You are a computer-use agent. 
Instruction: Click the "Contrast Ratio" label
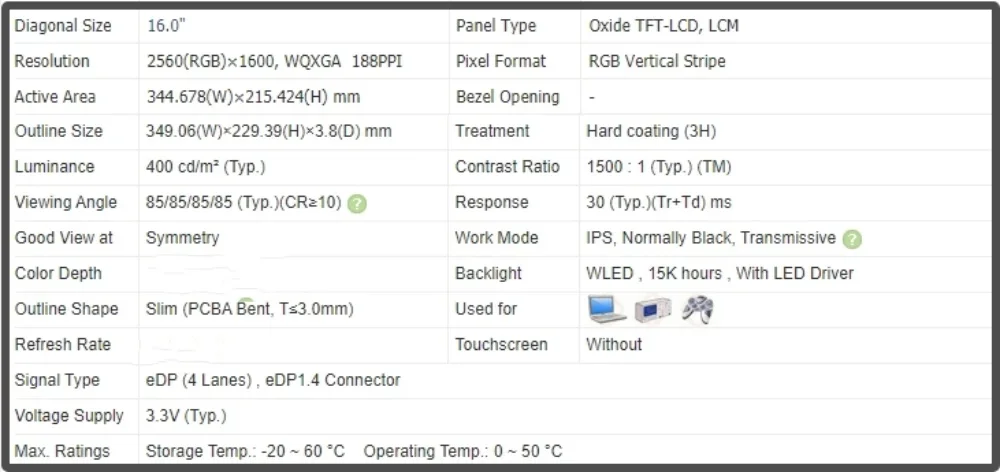(507, 167)
